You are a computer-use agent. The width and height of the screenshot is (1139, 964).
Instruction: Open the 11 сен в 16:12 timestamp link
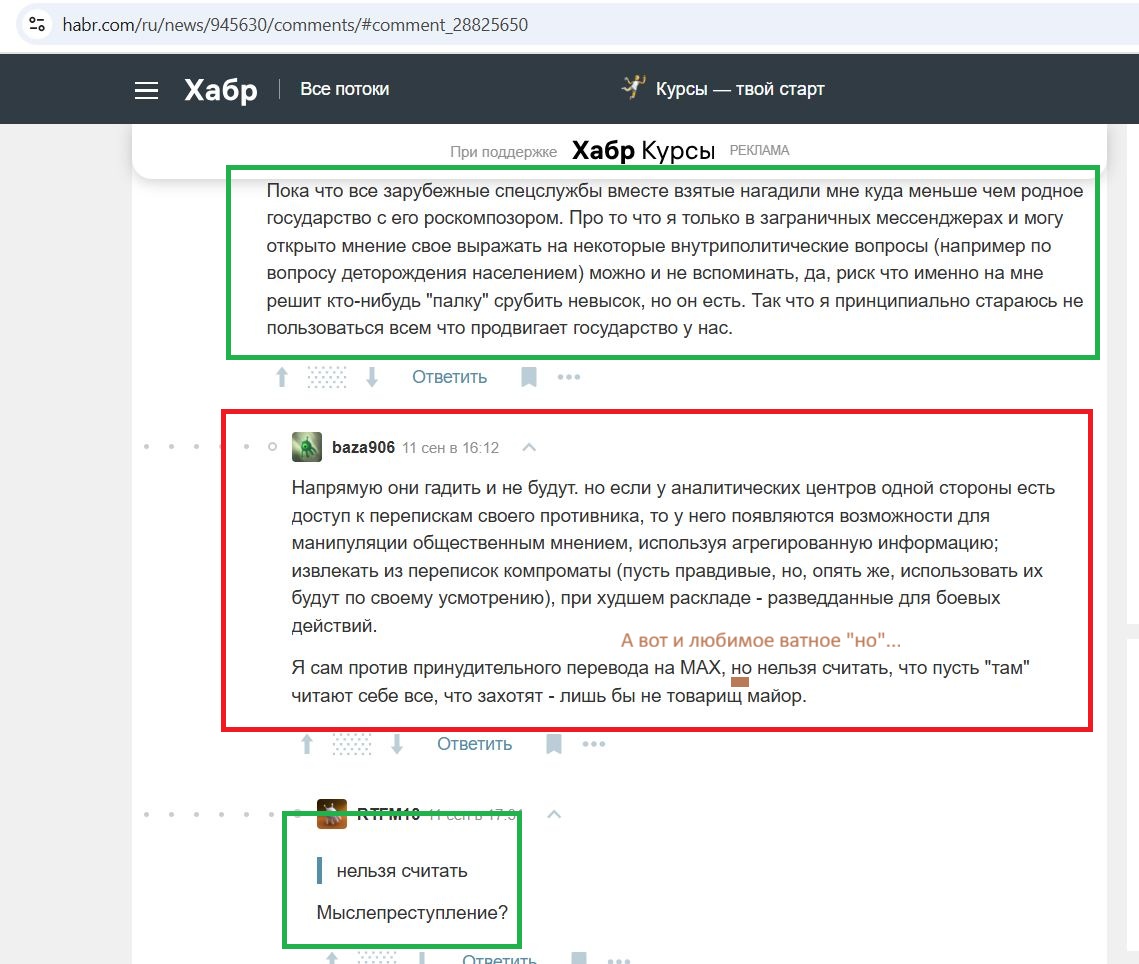(x=450, y=448)
